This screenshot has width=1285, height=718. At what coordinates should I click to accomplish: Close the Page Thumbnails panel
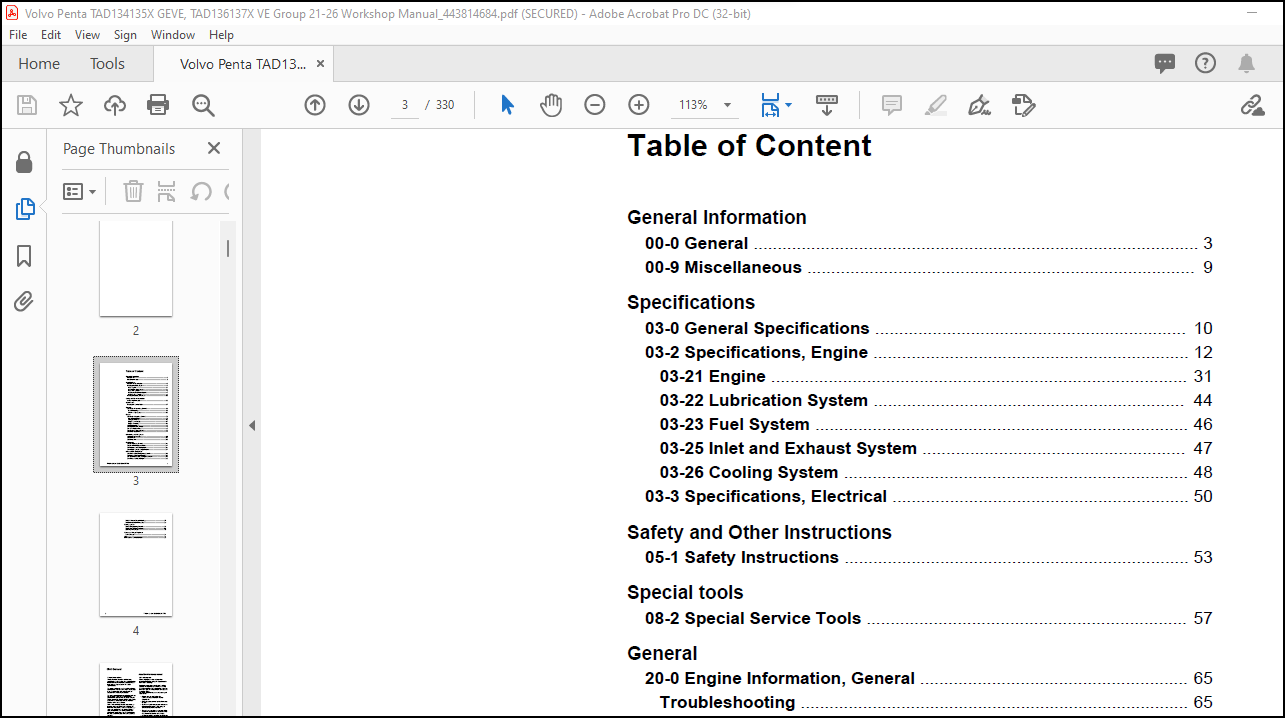point(213,148)
